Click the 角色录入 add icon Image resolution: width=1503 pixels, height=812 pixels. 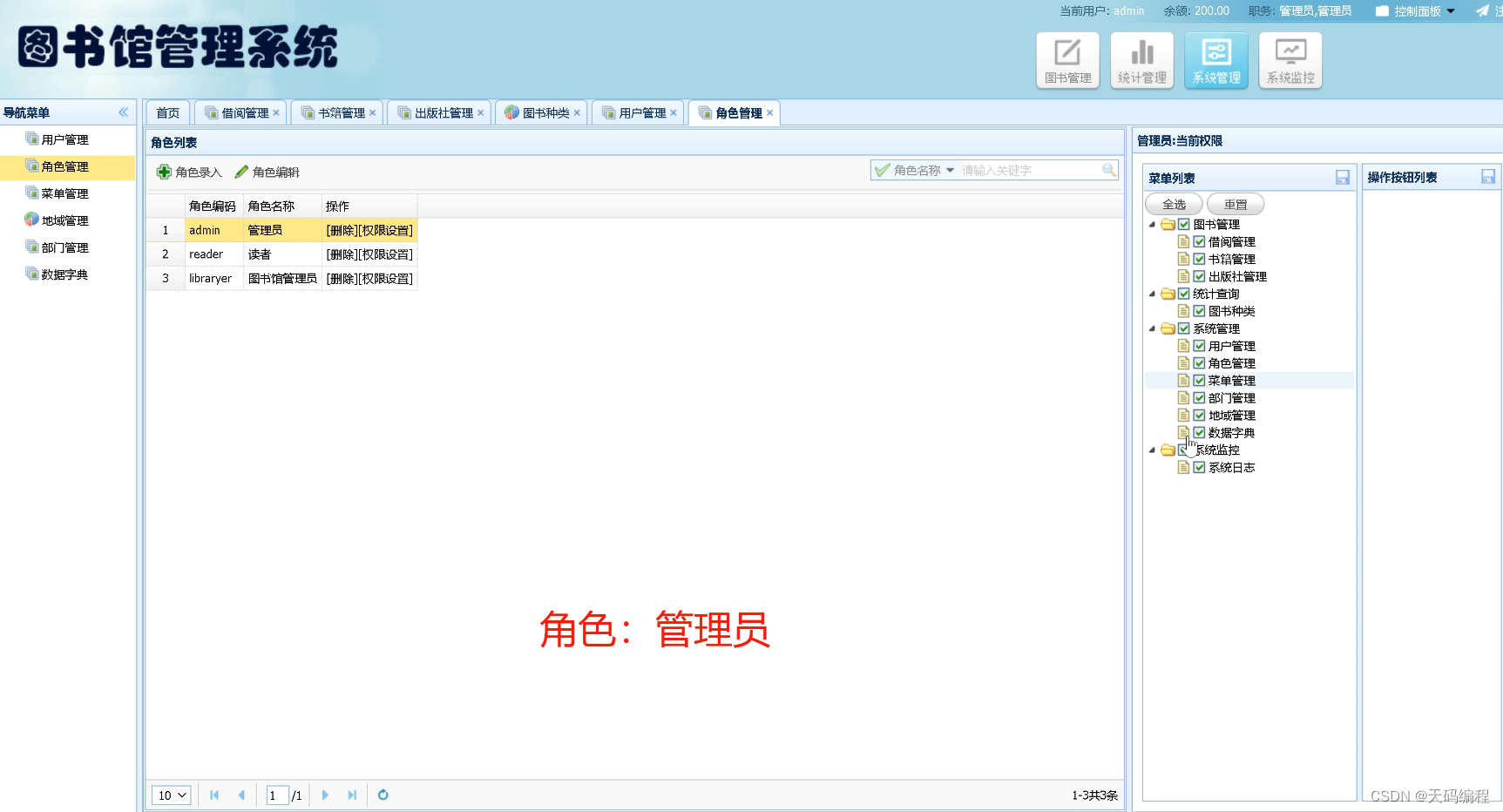tap(164, 172)
